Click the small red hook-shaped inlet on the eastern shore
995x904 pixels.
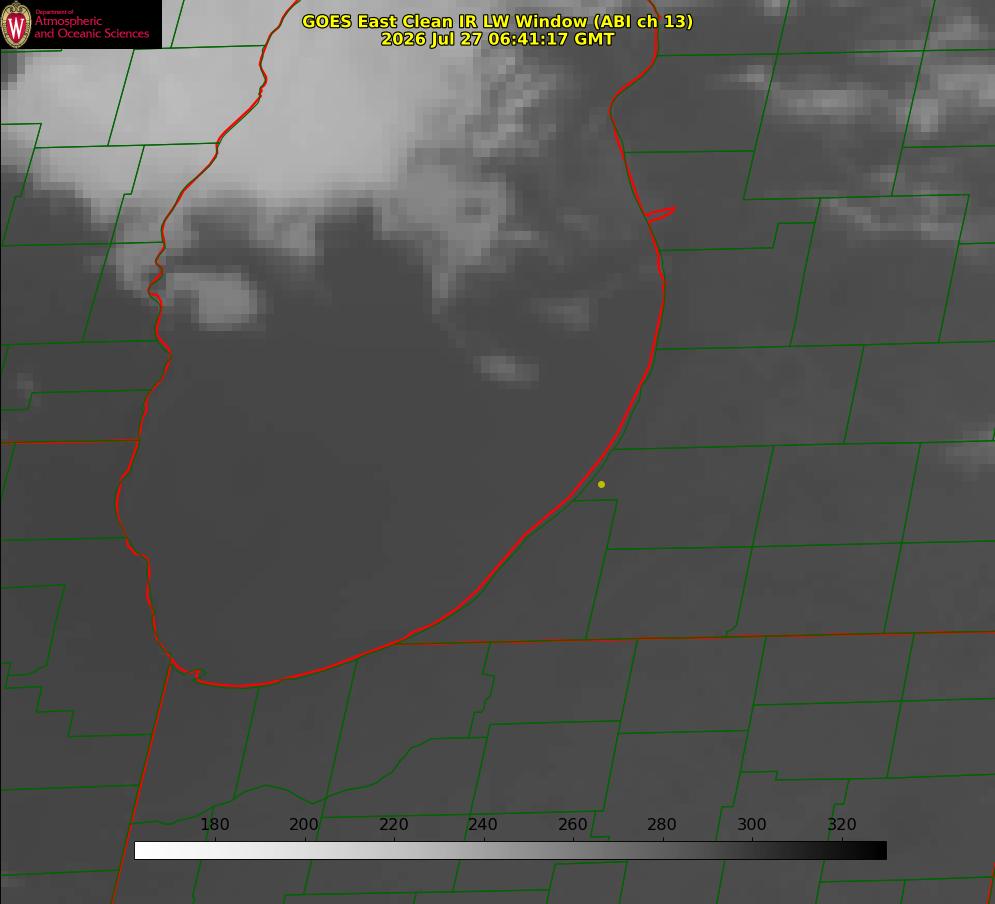tap(660, 214)
